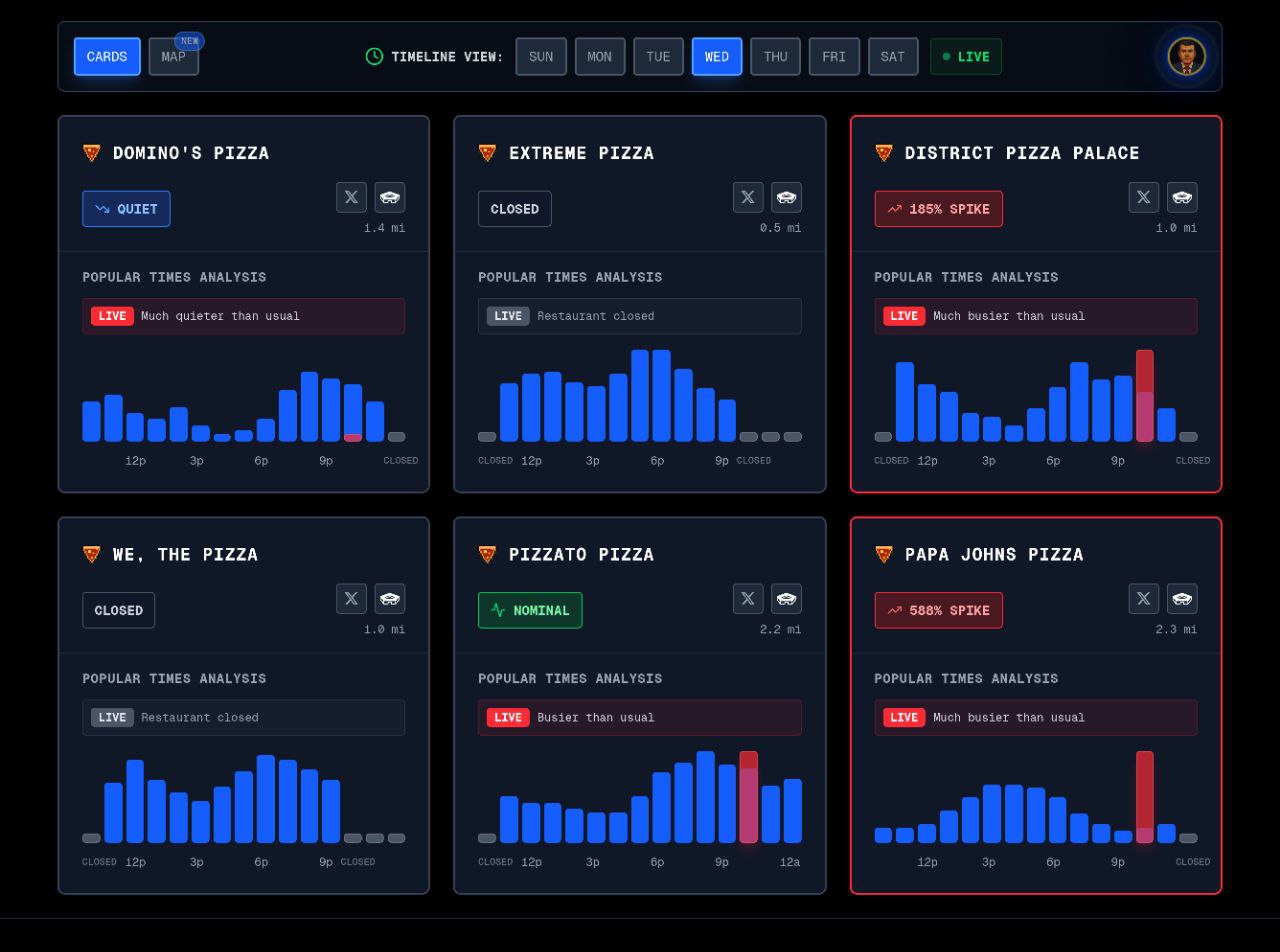
Task: Click car icon on Pizzato Pizza card
Action: (x=786, y=599)
